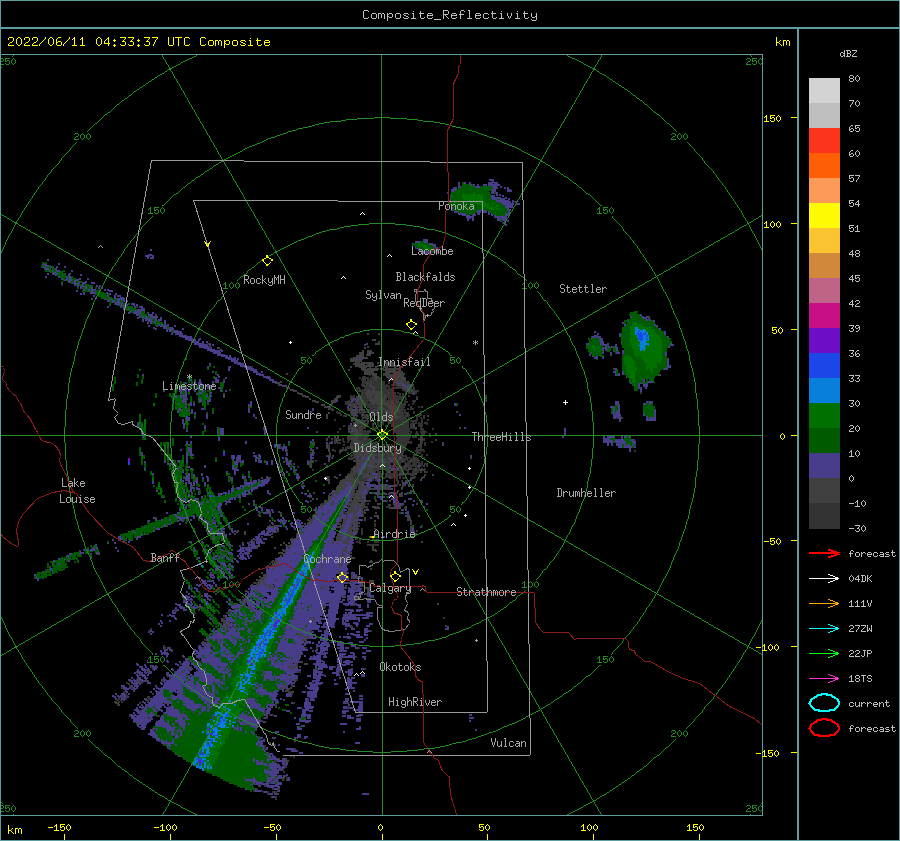Click the Sundre town label

click(303, 414)
